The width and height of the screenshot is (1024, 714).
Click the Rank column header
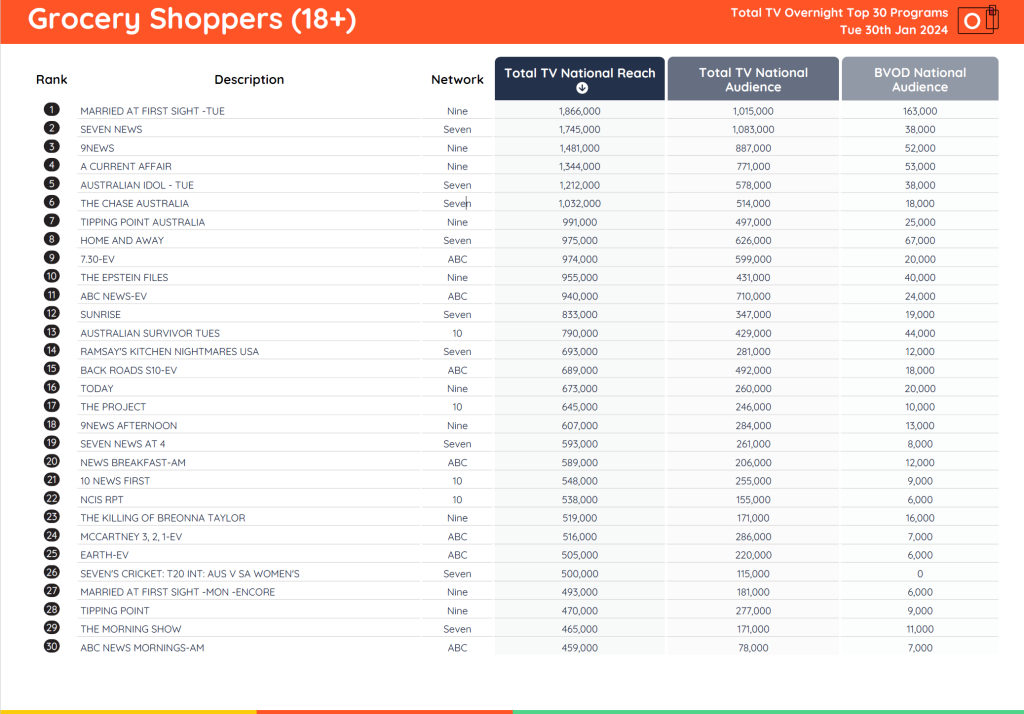point(52,80)
